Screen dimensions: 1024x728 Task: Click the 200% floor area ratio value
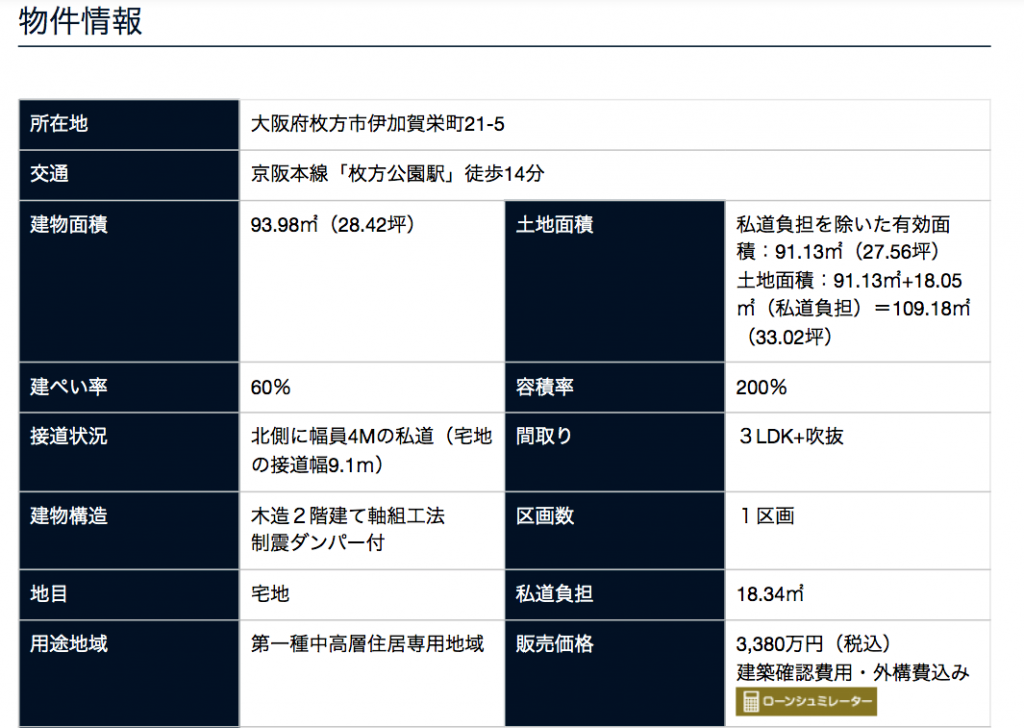click(762, 387)
